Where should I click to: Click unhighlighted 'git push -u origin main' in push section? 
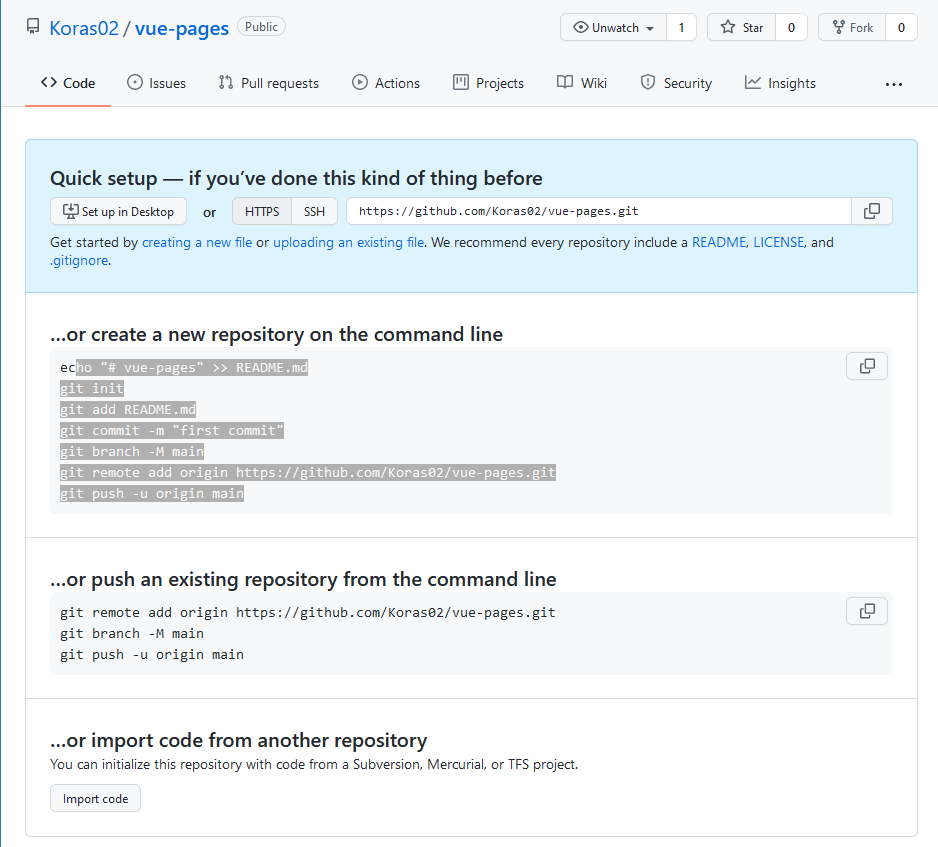pyautogui.click(x=152, y=654)
